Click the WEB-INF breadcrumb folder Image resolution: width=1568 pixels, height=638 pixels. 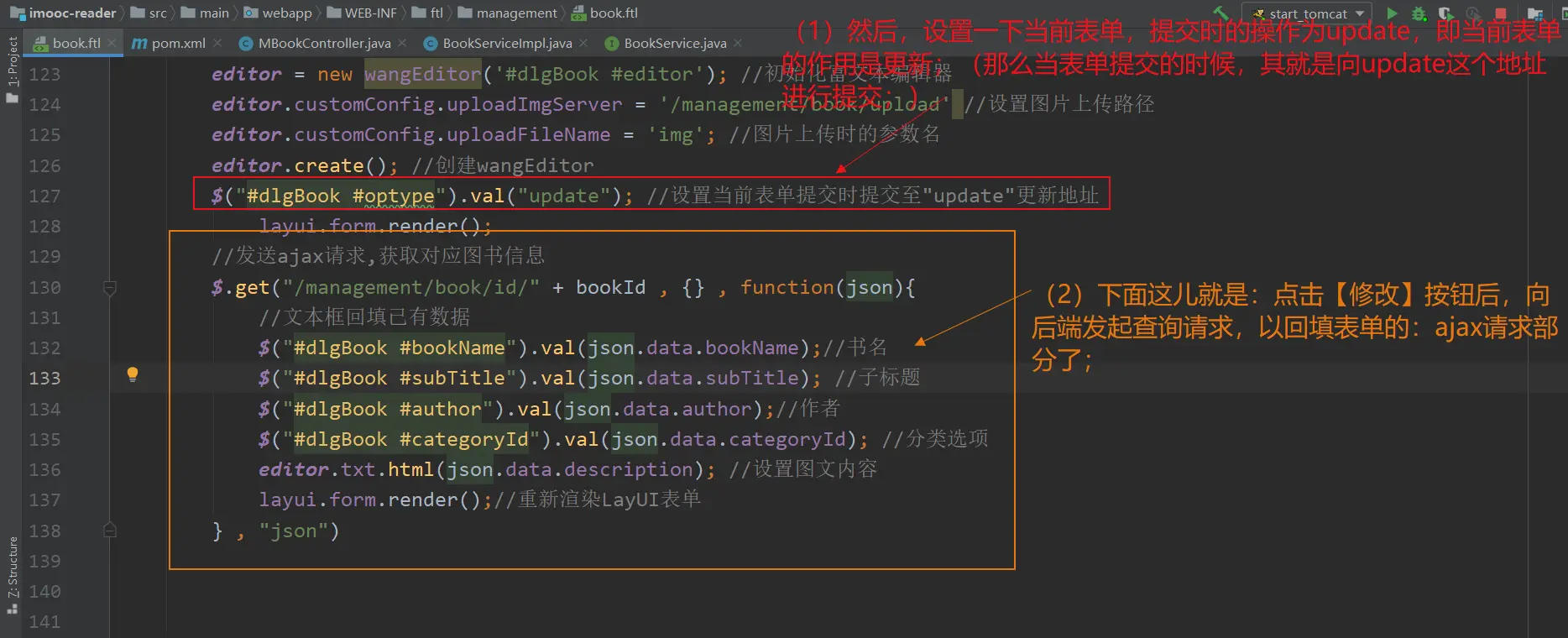tap(362, 13)
